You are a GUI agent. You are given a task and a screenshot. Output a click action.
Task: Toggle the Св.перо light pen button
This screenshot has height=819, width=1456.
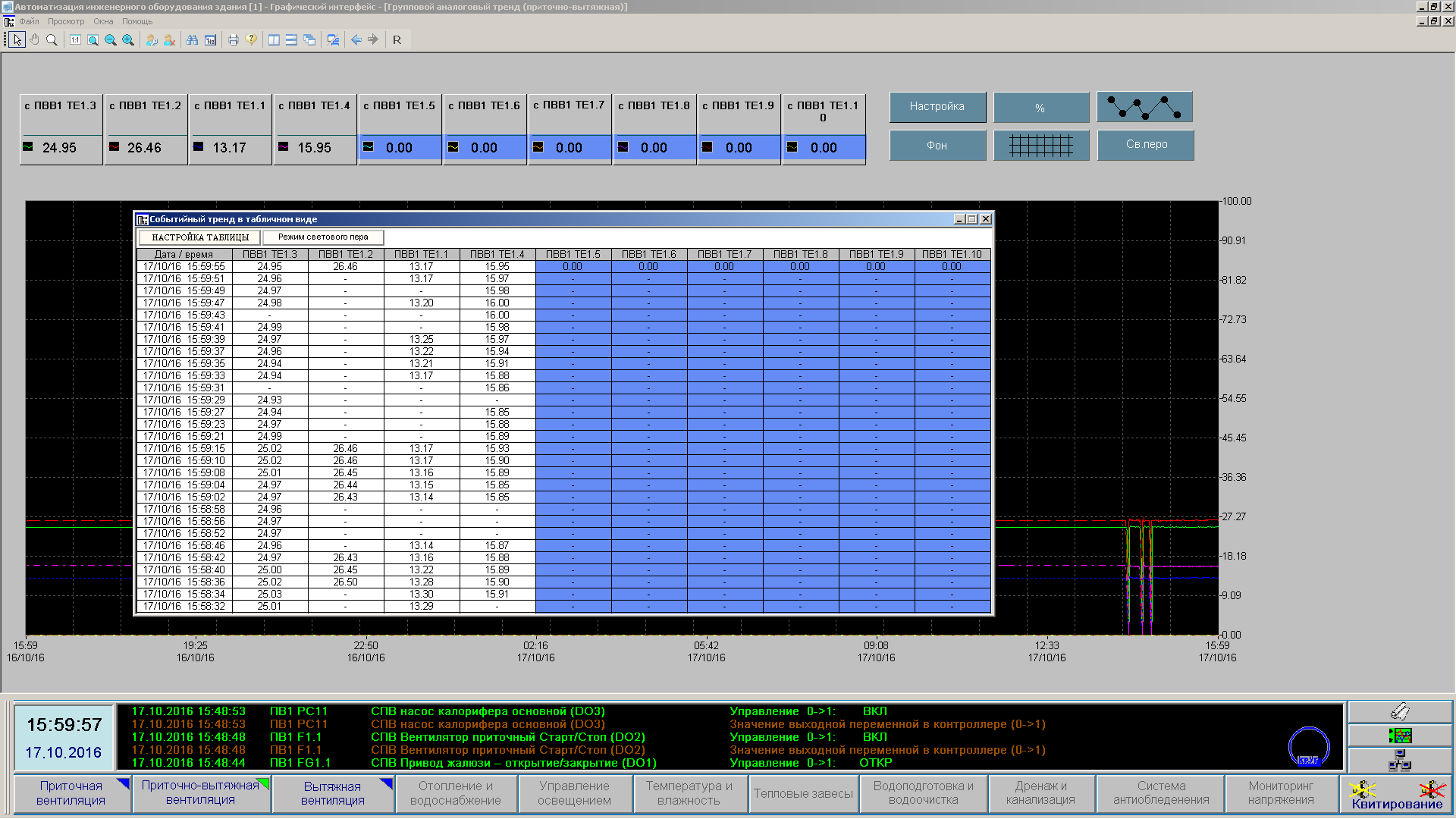pyautogui.click(x=1146, y=145)
